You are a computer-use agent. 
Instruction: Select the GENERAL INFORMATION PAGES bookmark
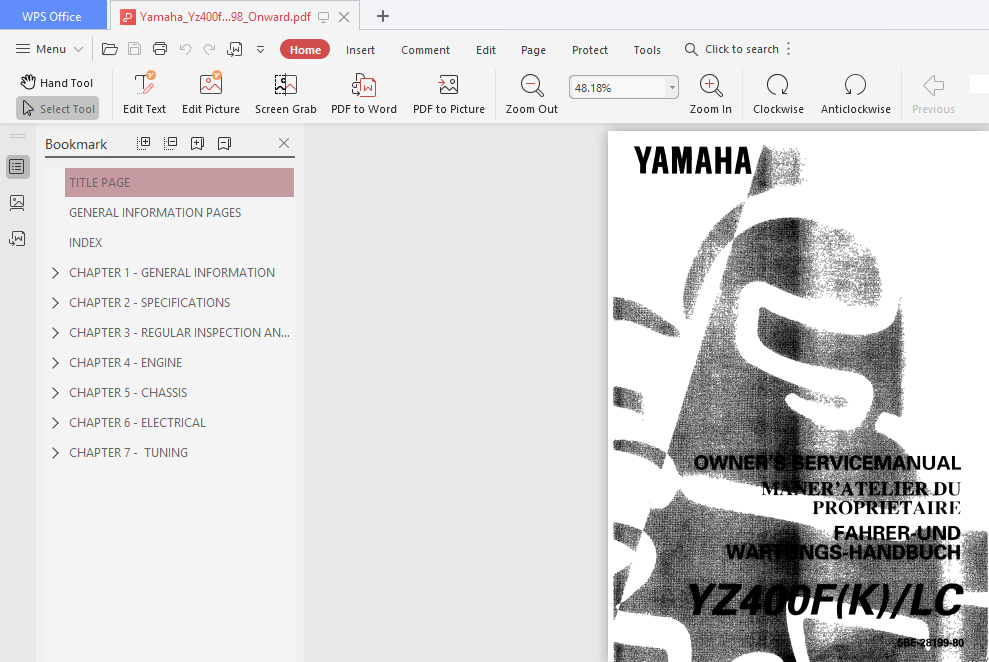pyautogui.click(x=155, y=212)
